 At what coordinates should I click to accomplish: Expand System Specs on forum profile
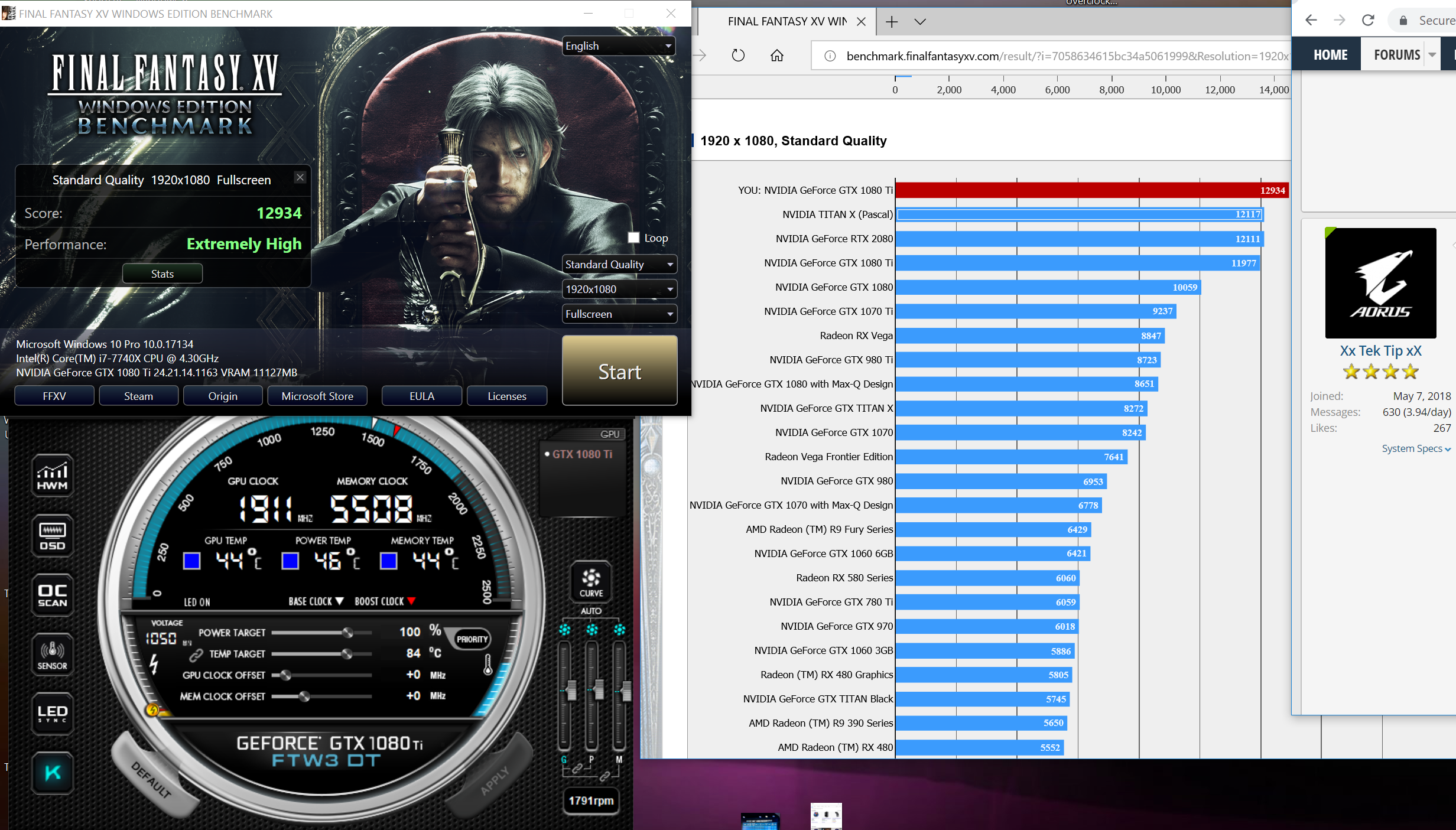pyautogui.click(x=1416, y=449)
